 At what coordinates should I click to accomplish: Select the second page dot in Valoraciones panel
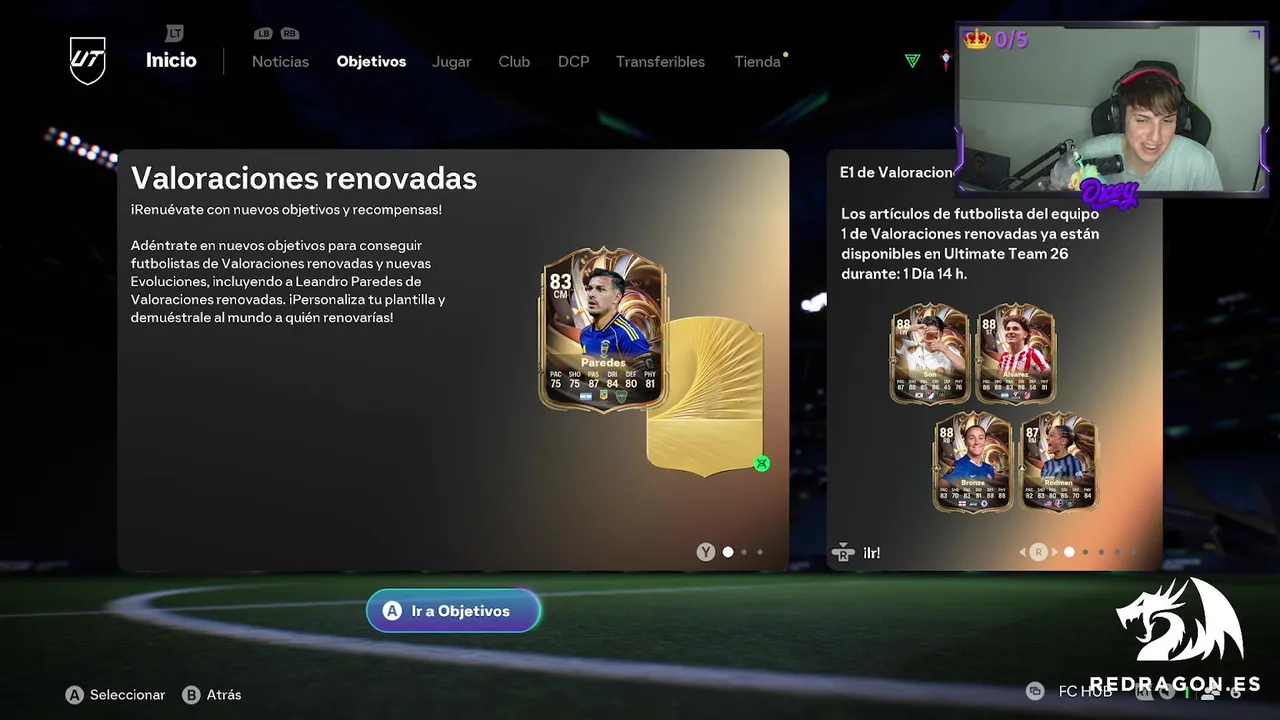point(744,552)
